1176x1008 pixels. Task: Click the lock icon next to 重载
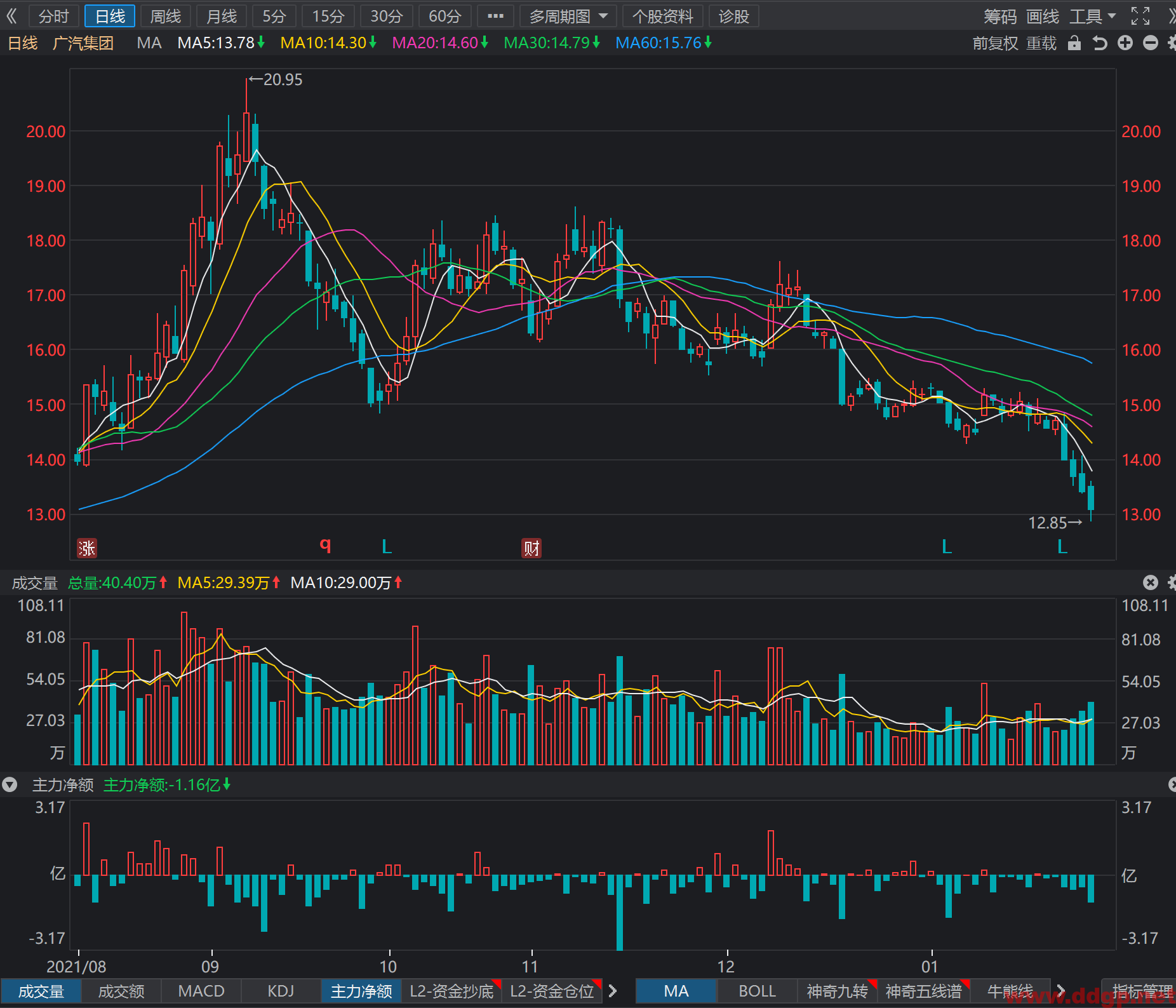[x=1074, y=43]
